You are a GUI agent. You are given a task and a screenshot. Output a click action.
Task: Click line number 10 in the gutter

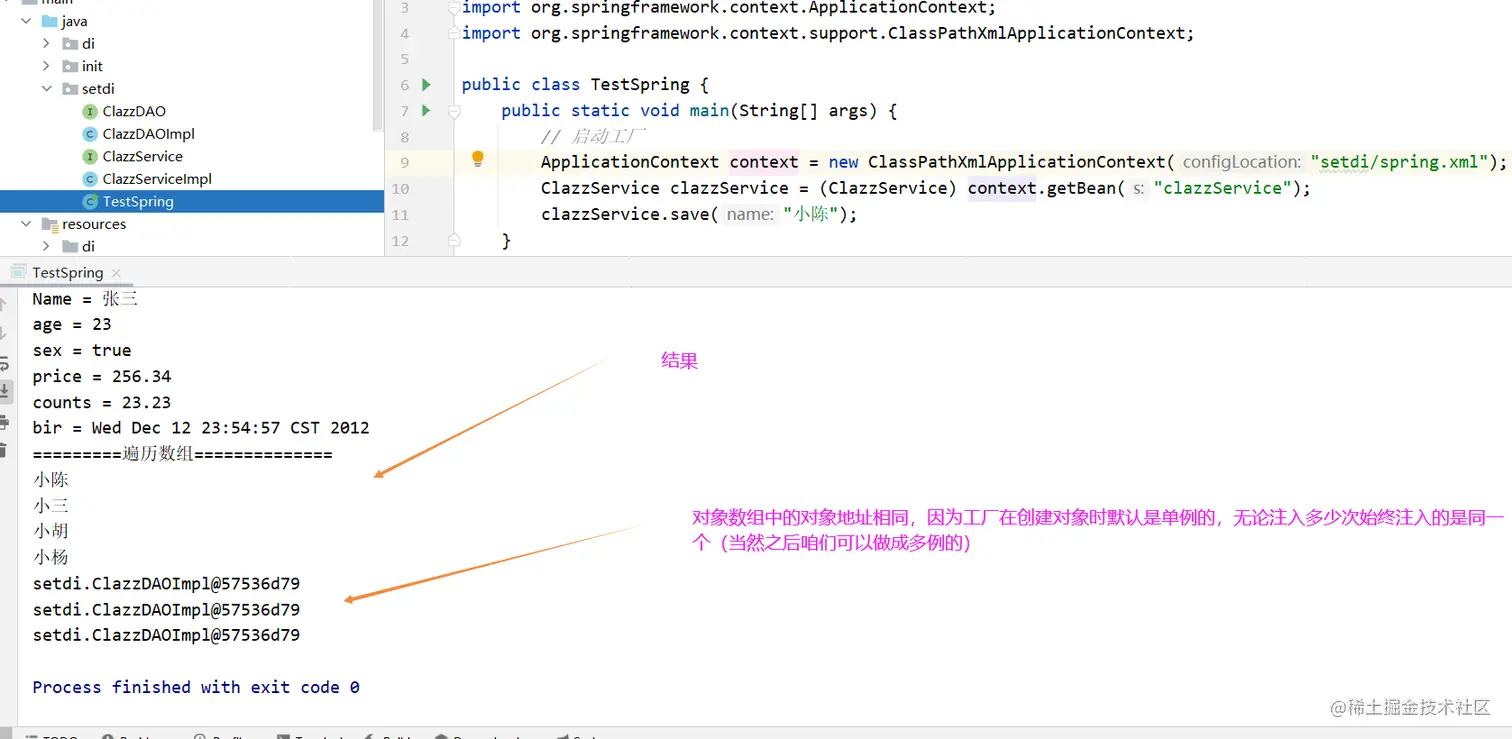point(400,188)
